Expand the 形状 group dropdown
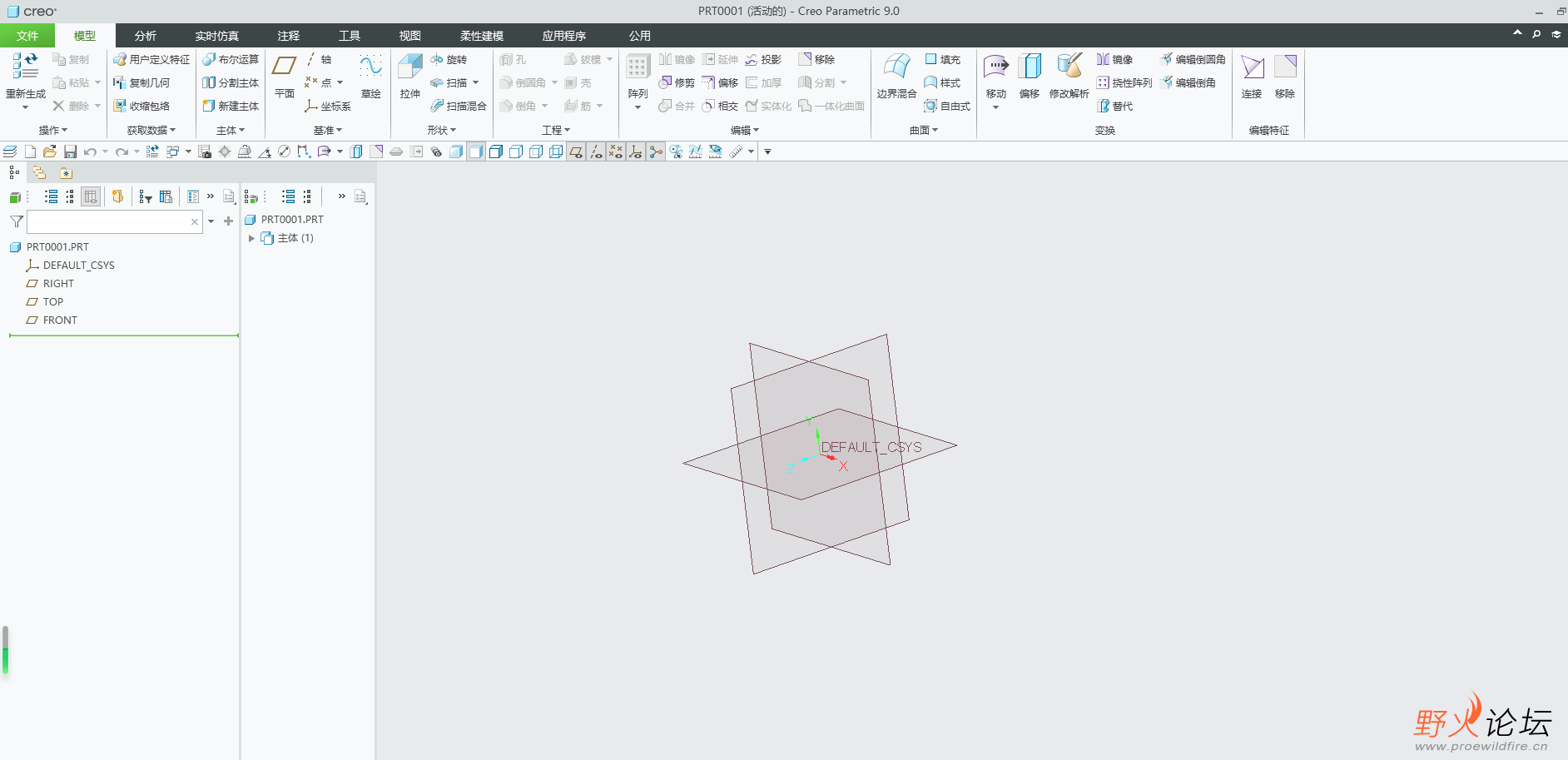The width and height of the screenshot is (1568, 760). pyautogui.click(x=442, y=131)
